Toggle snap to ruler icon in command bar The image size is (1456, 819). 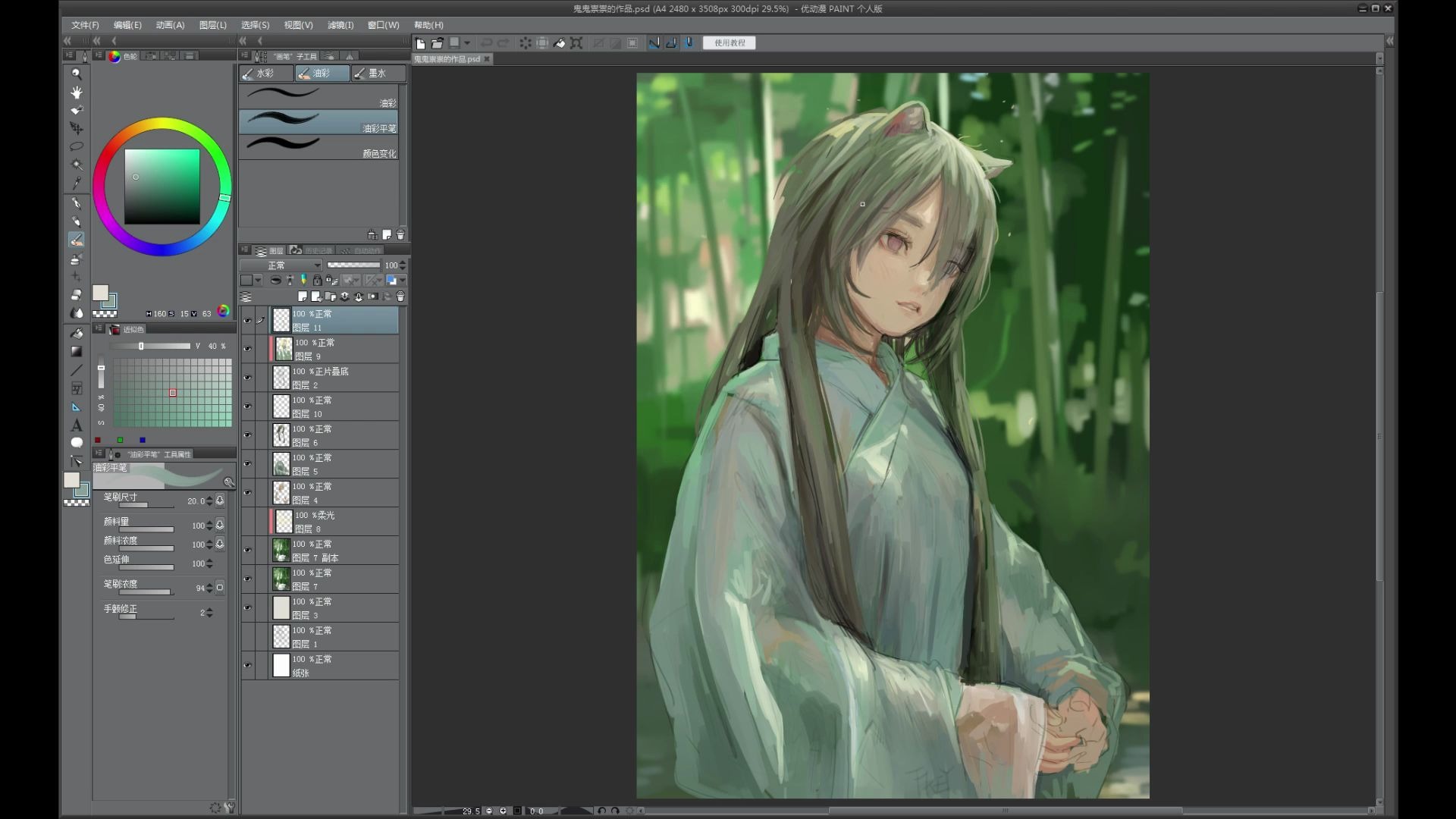click(654, 43)
